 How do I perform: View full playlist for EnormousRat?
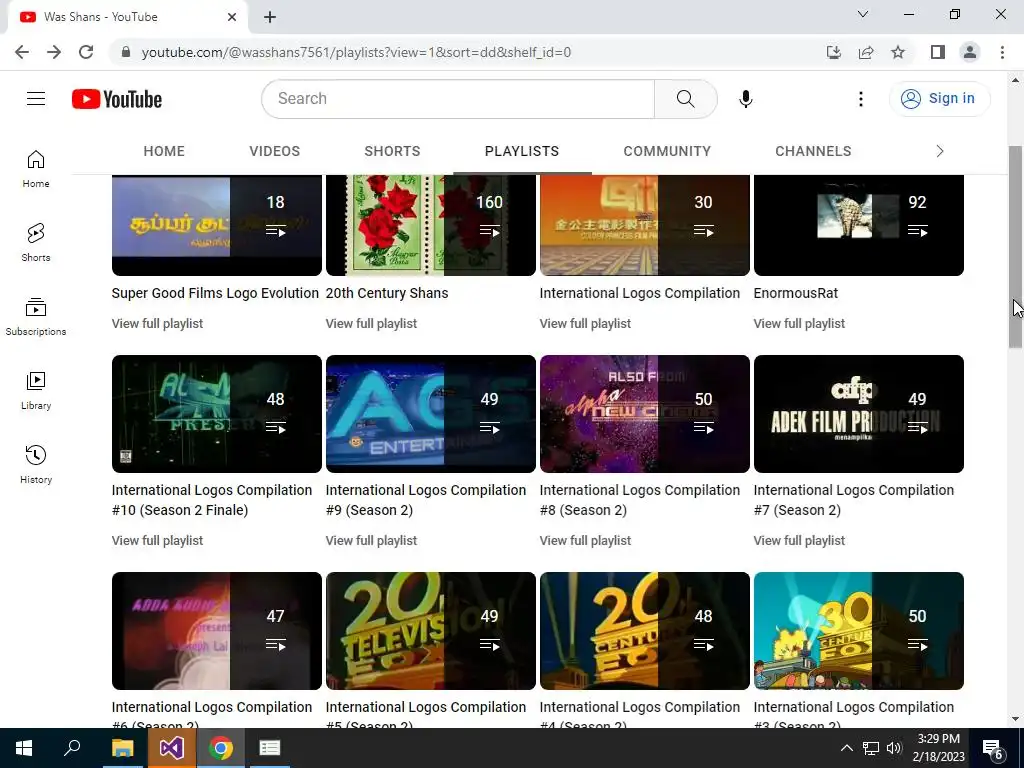click(x=799, y=324)
